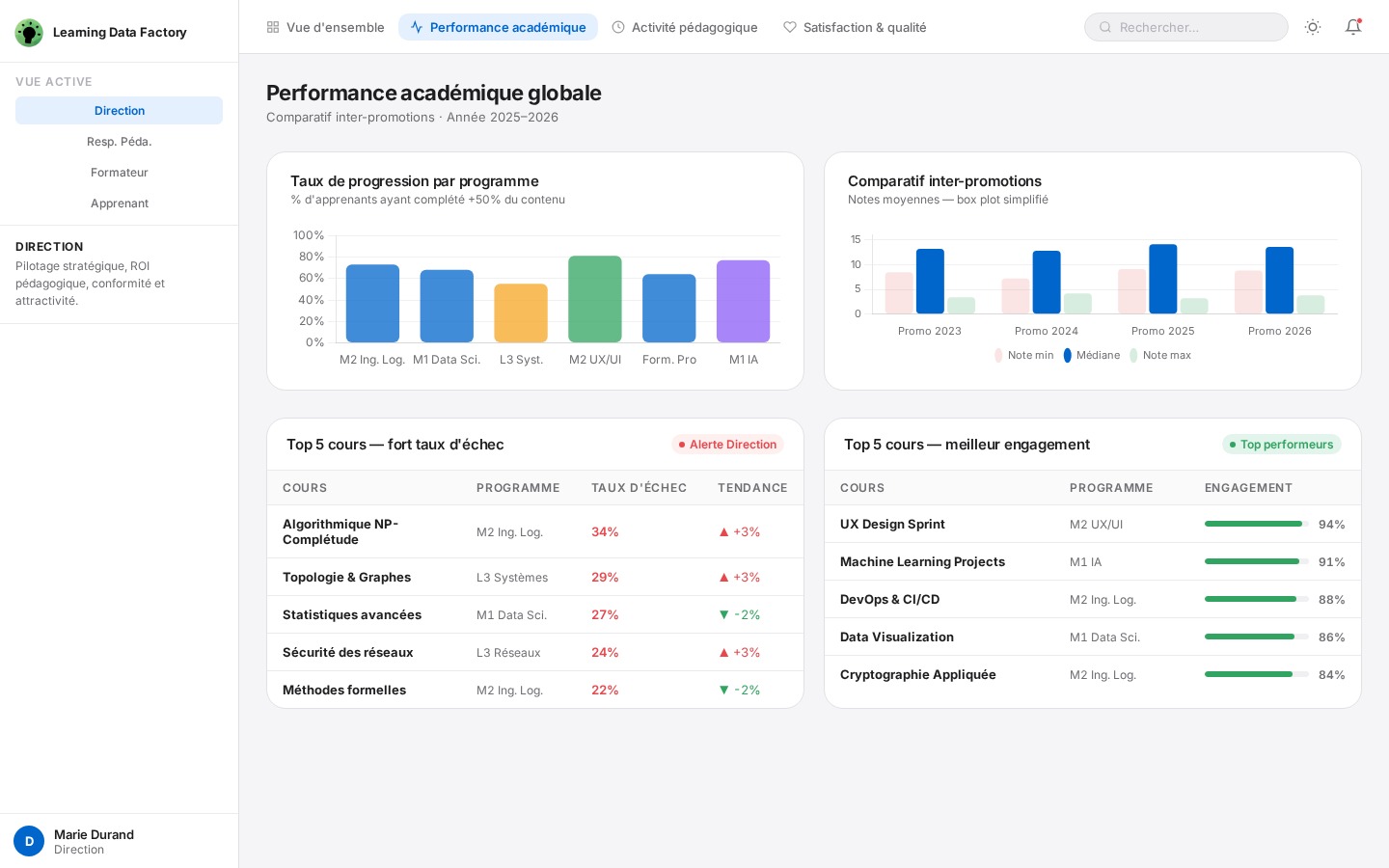The image size is (1389, 868).
Task: Toggle Médiane legend series in chart
Action: [1092, 355]
